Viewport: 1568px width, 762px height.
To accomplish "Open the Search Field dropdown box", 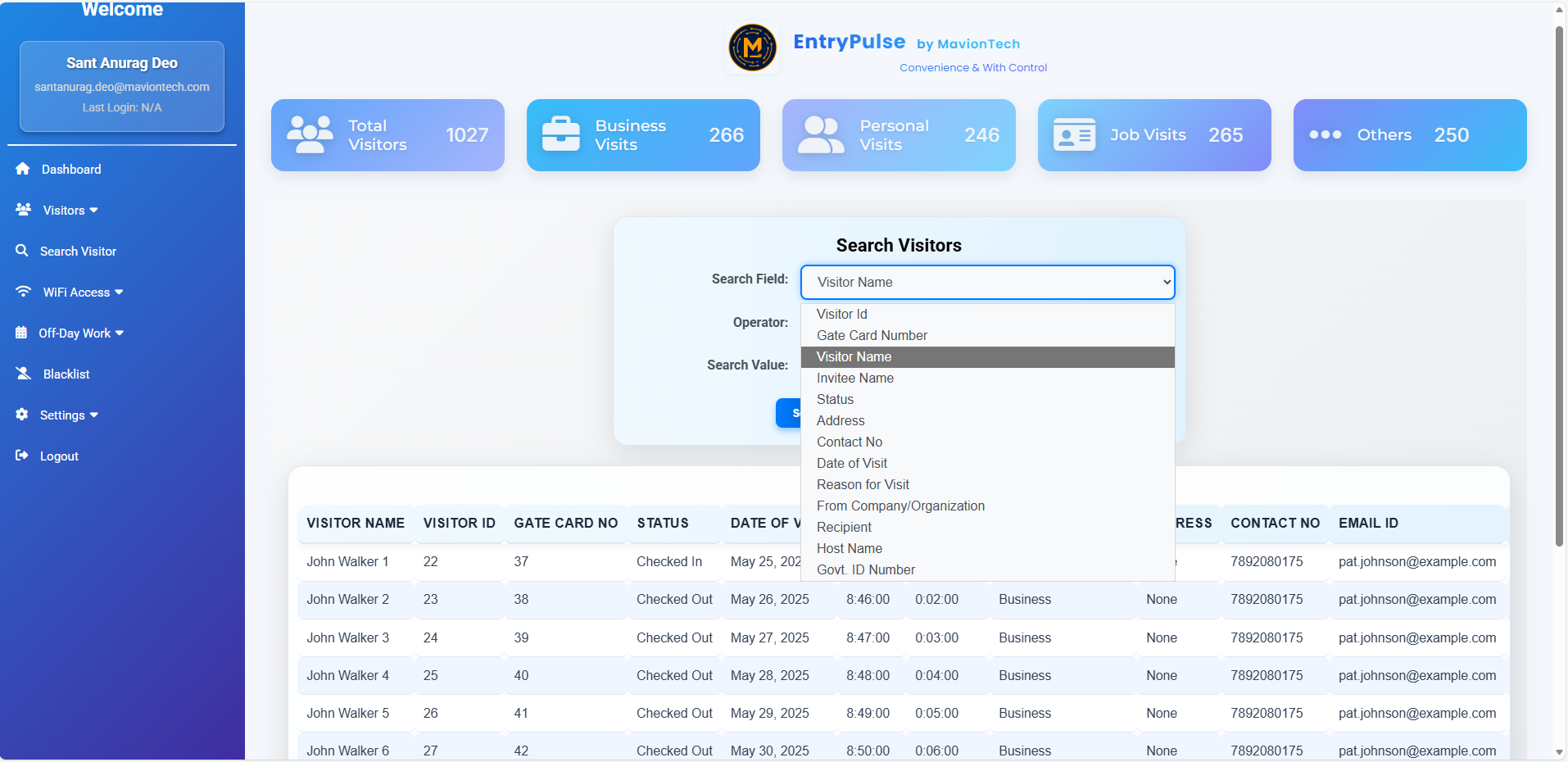I will point(987,282).
